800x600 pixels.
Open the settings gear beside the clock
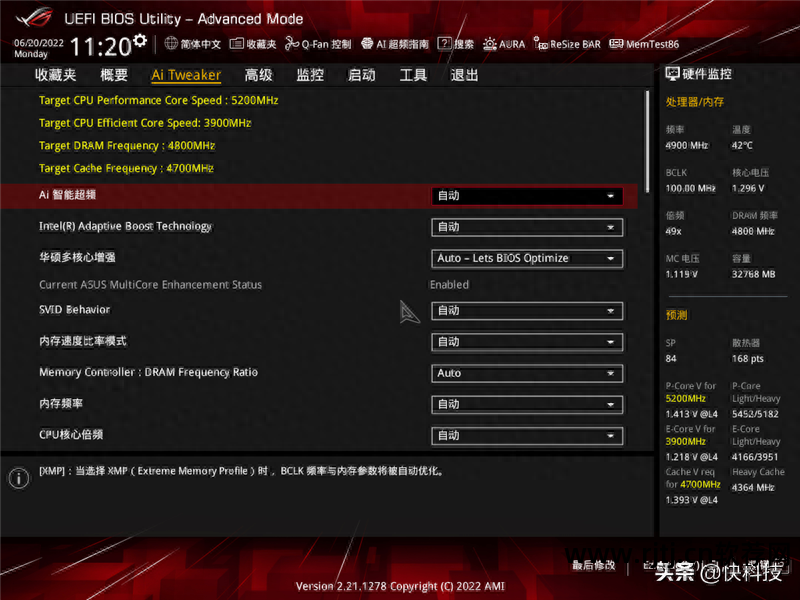140,40
